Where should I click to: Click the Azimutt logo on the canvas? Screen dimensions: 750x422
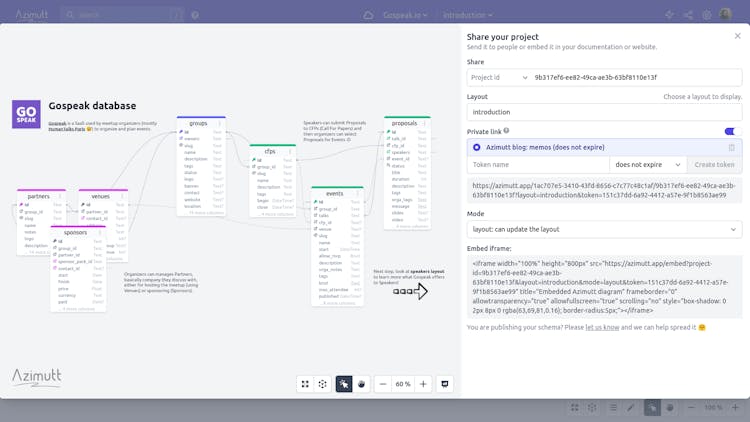37,377
